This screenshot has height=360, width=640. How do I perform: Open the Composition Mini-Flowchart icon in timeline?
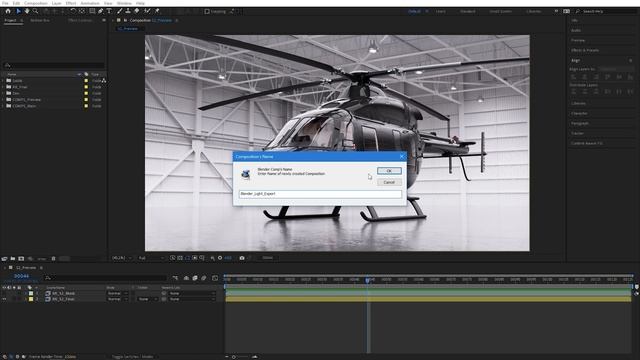coord(175,278)
